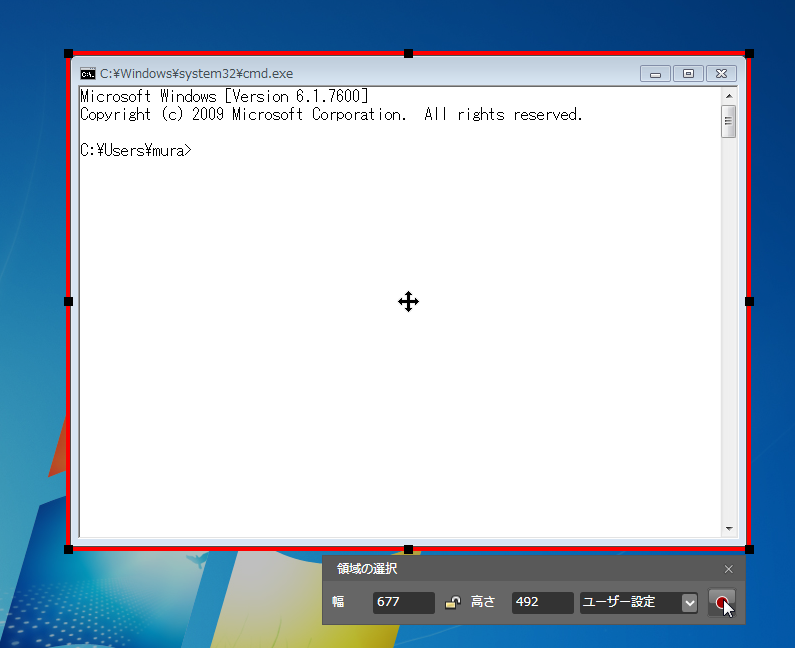Click the C:\Users\mura> prompt line
This screenshot has height=648, width=795.
(x=136, y=151)
